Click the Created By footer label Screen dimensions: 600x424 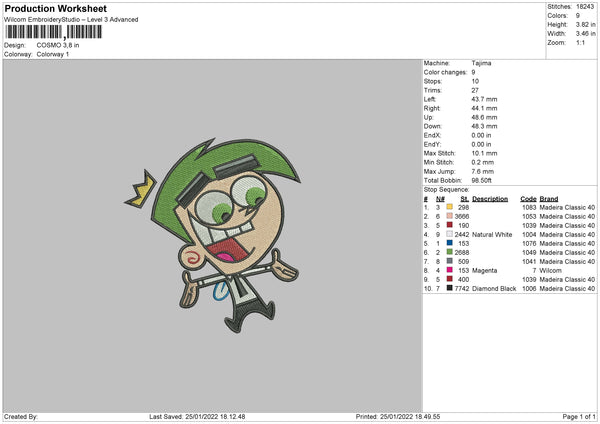(x=21, y=416)
